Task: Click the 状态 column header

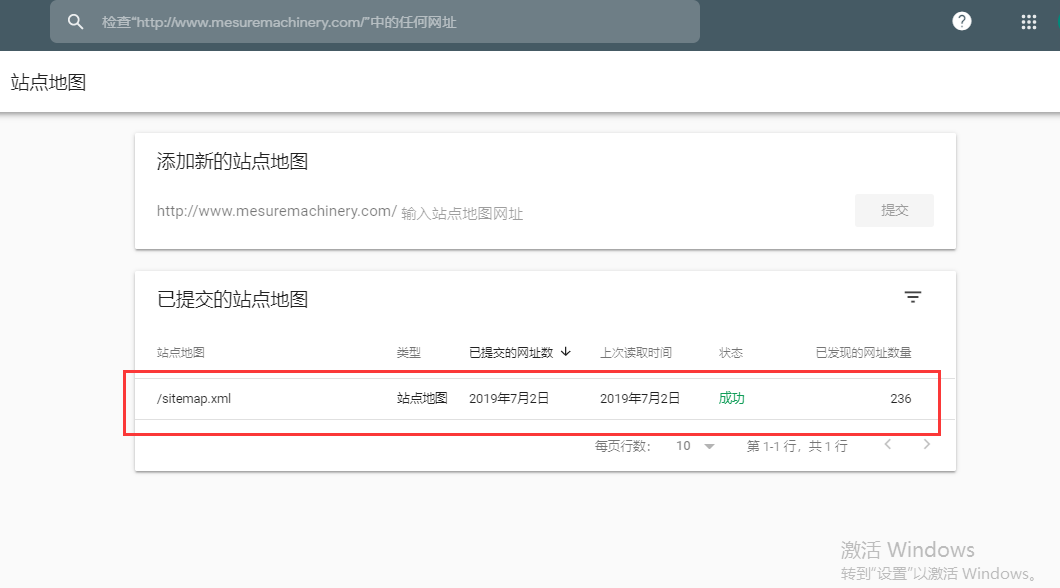Action: (731, 353)
